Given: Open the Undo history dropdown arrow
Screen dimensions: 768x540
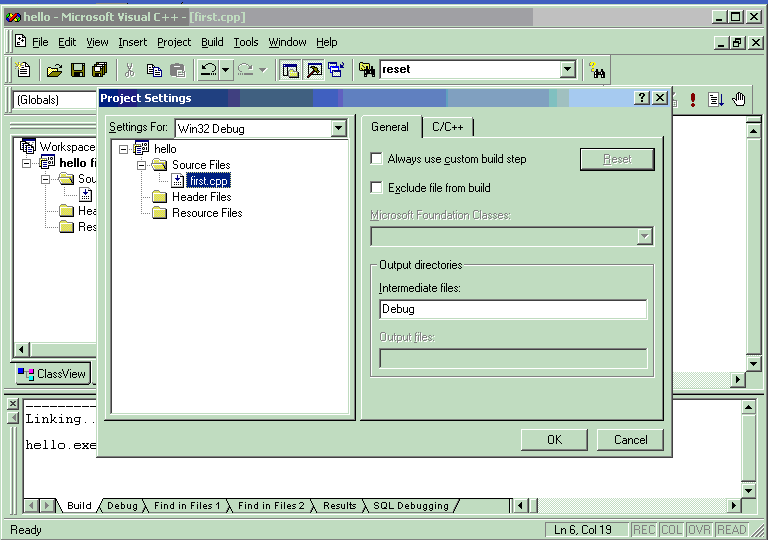Looking at the screenshot, I should point(225,70).
